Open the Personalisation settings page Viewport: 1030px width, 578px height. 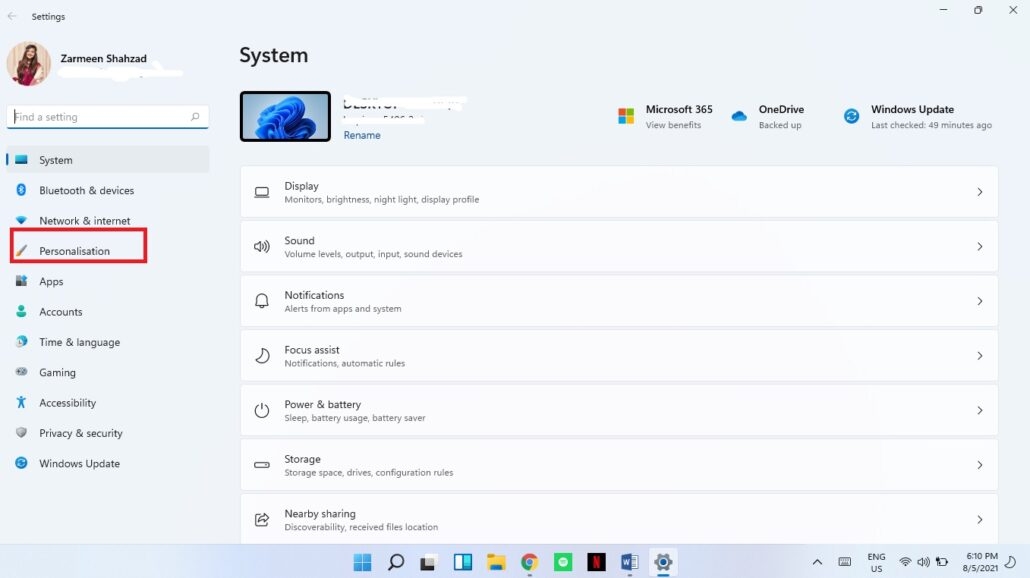(75, 251)
